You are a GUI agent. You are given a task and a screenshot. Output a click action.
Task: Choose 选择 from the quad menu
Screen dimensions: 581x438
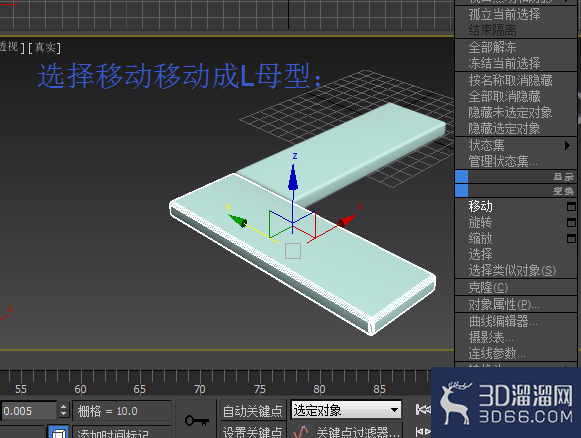coord(480,254)
